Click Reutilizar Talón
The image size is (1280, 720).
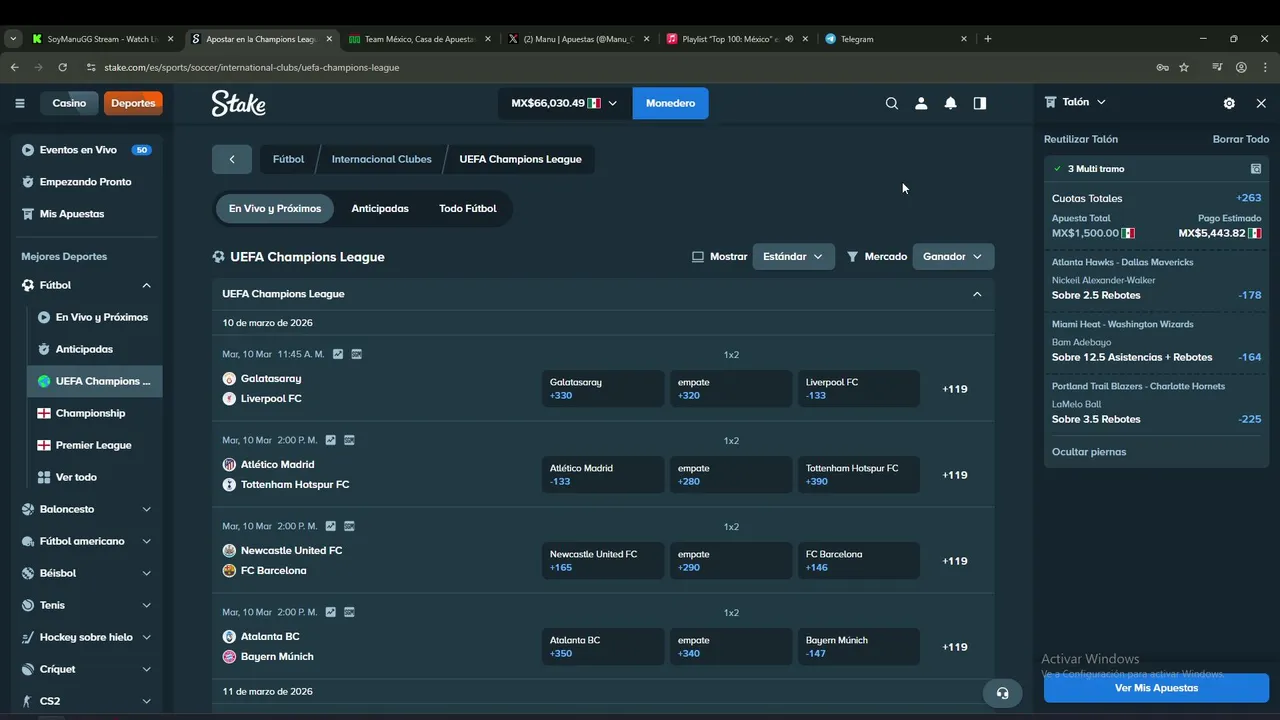(x=1081, y=139)
